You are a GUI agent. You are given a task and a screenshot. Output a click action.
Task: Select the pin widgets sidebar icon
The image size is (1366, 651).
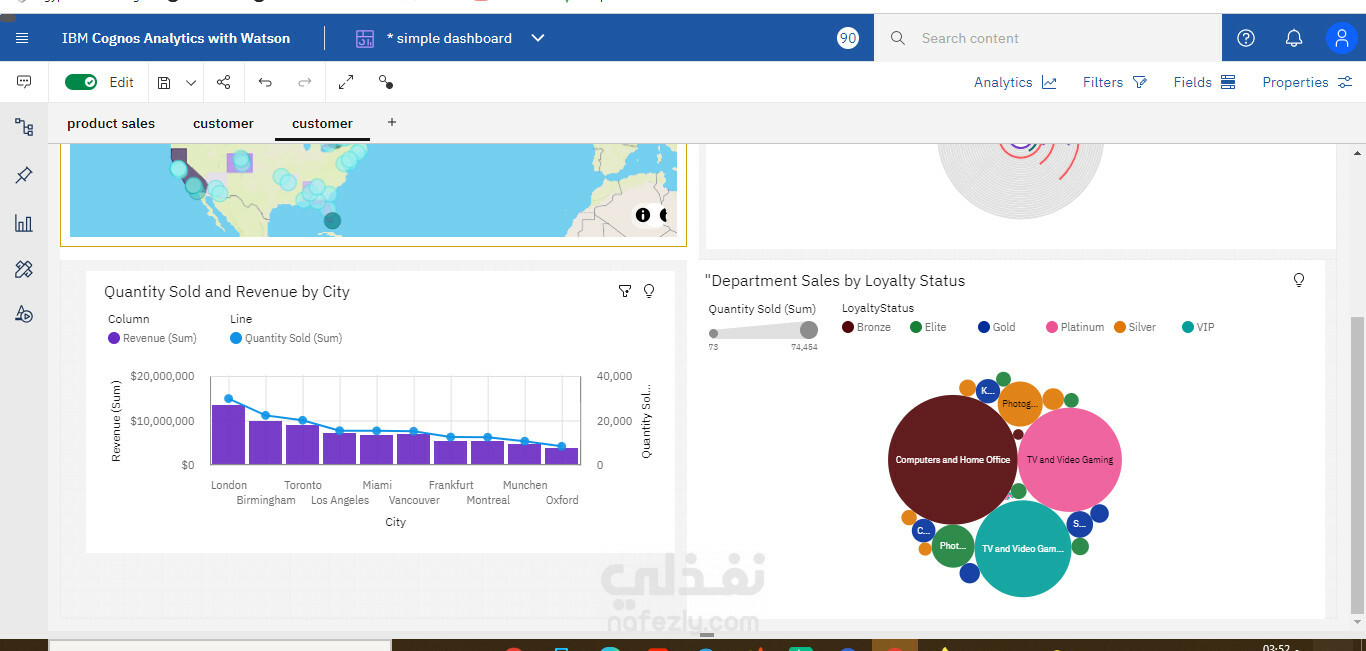pyautogui.click(x=23, y=175)
